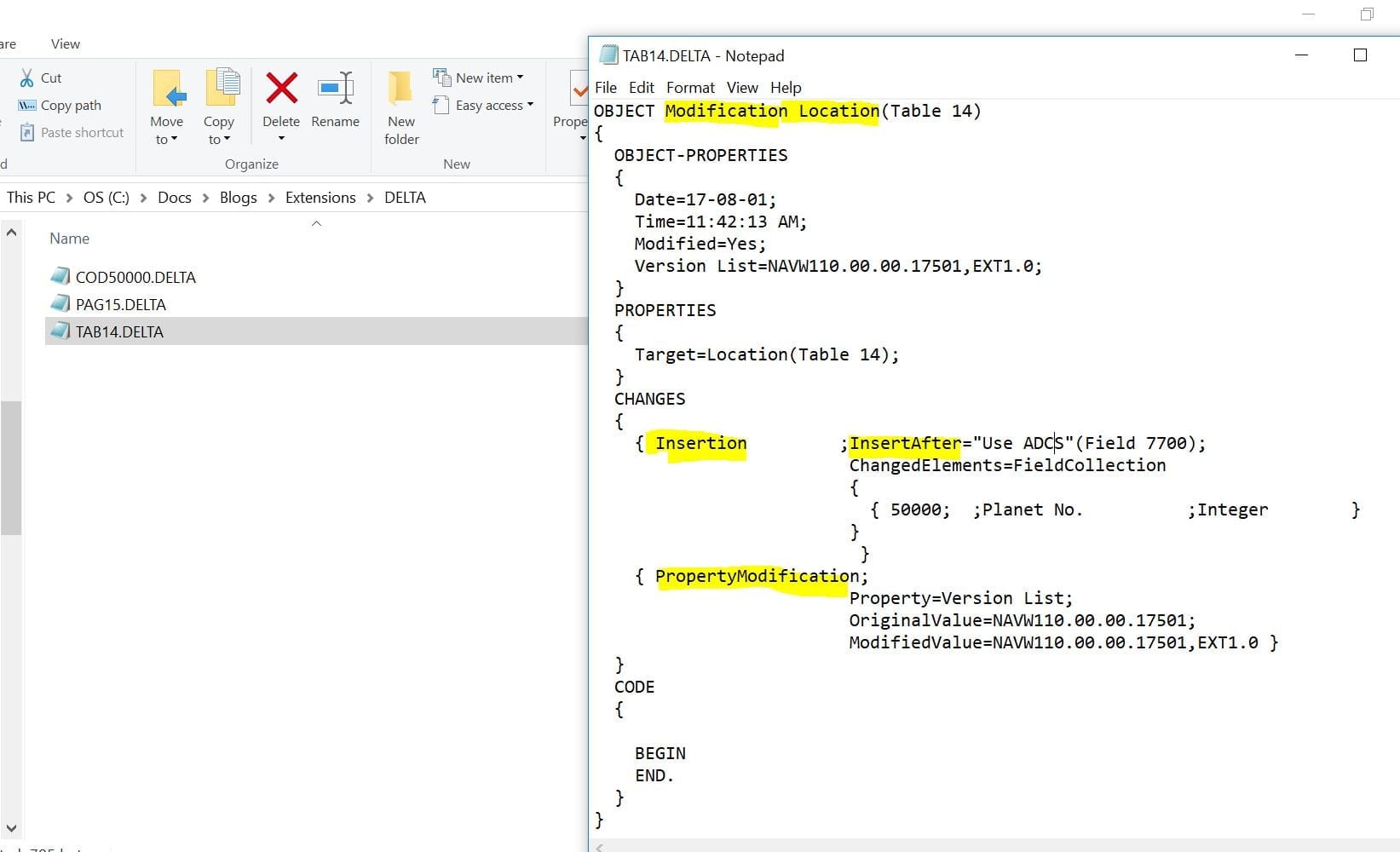Click the New folder icon

tap(400, 89)
